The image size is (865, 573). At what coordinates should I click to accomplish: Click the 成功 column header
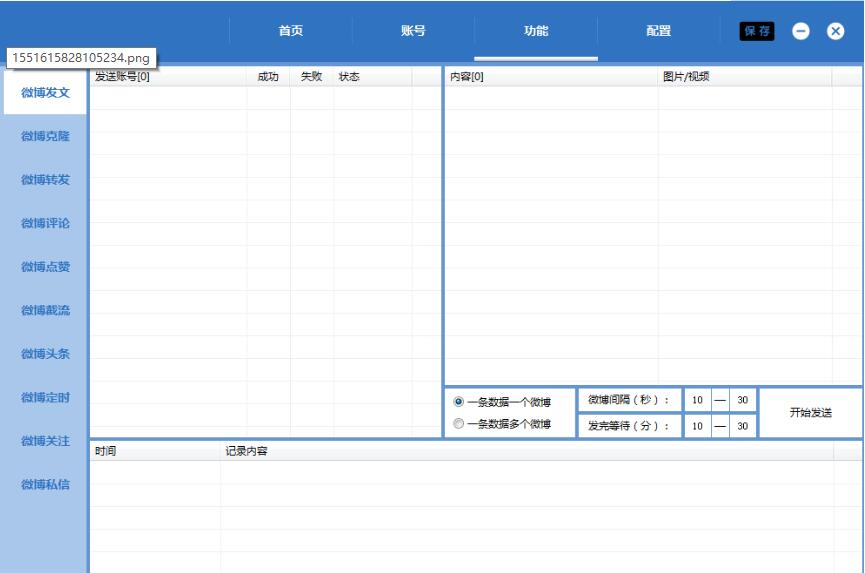(268, 77)
